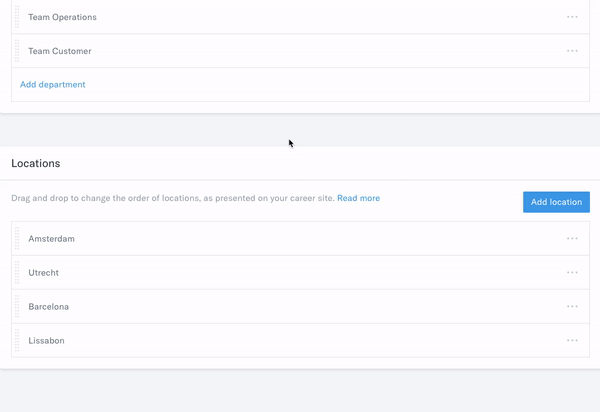Select the Barcelona location row

coord(300,306)
